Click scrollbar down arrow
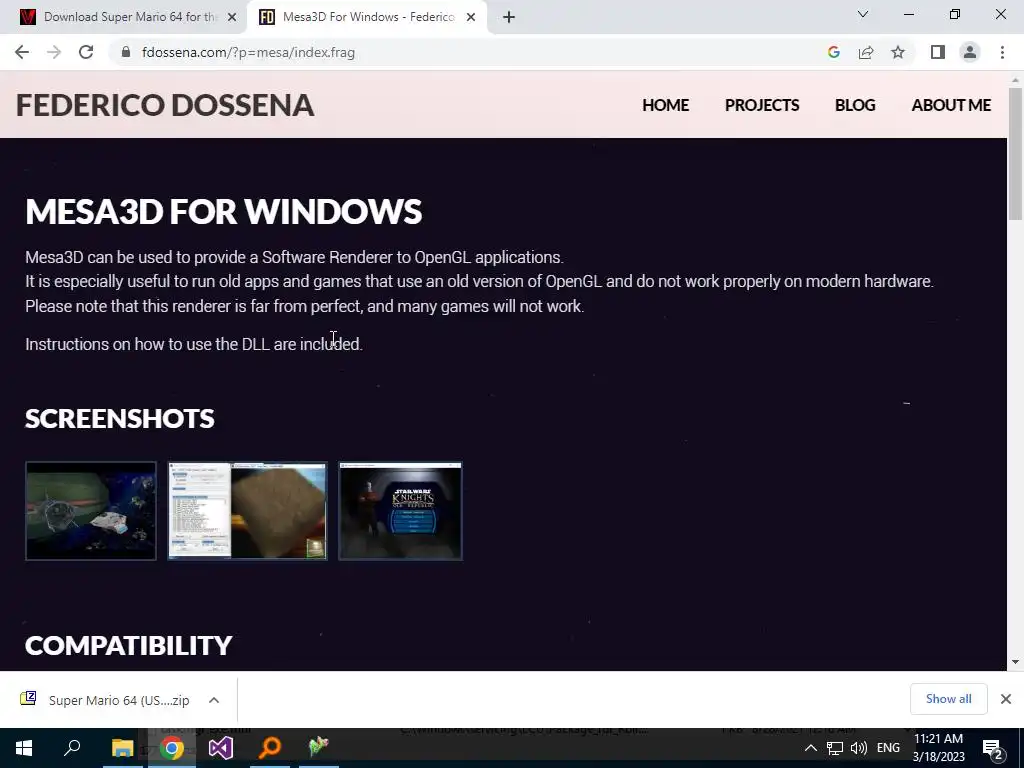 pyautogui.click(x=1015, y=662)
